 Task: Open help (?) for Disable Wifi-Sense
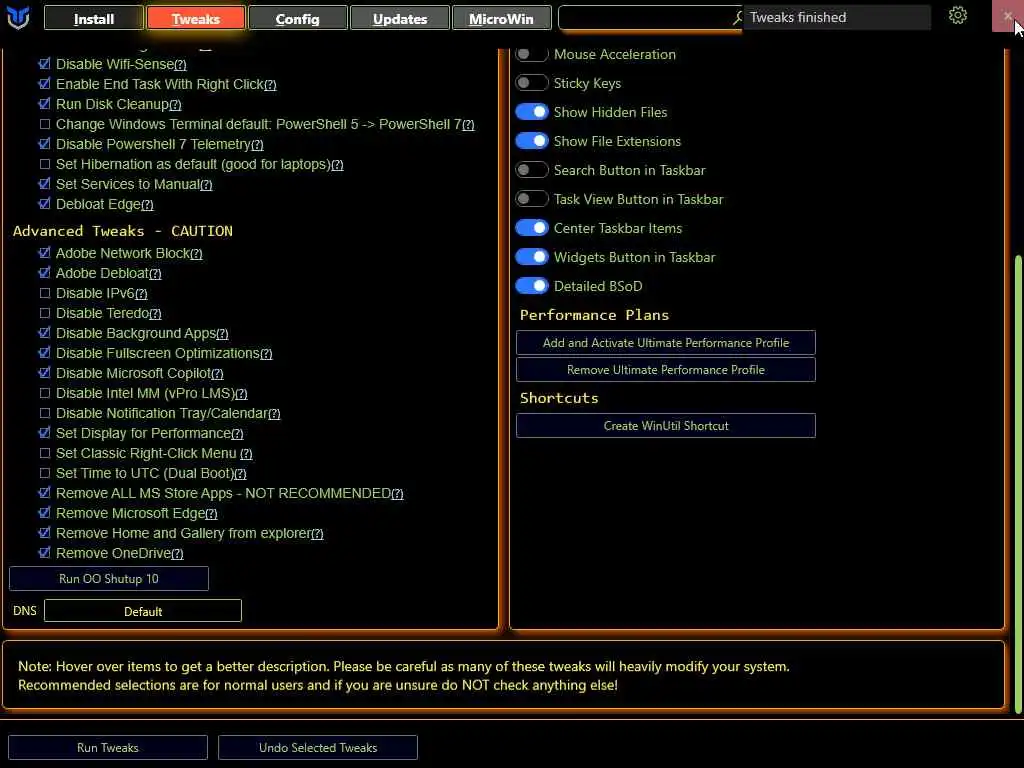tap(180, 65)
